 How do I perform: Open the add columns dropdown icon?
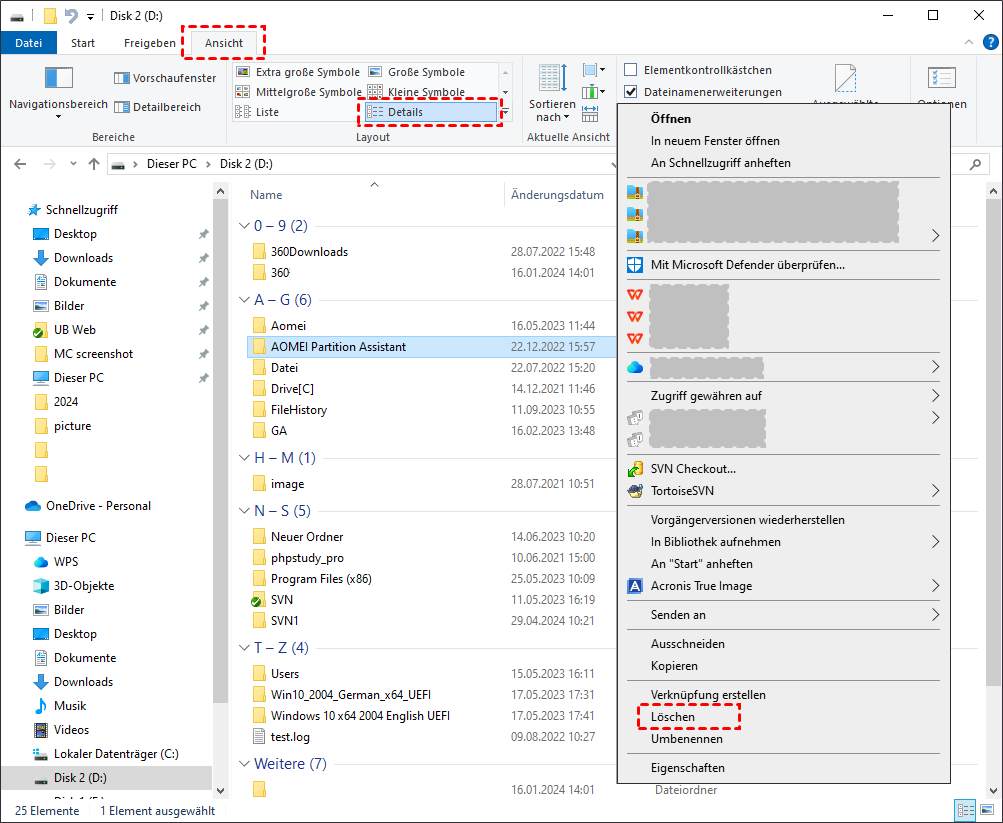point(593,92)
